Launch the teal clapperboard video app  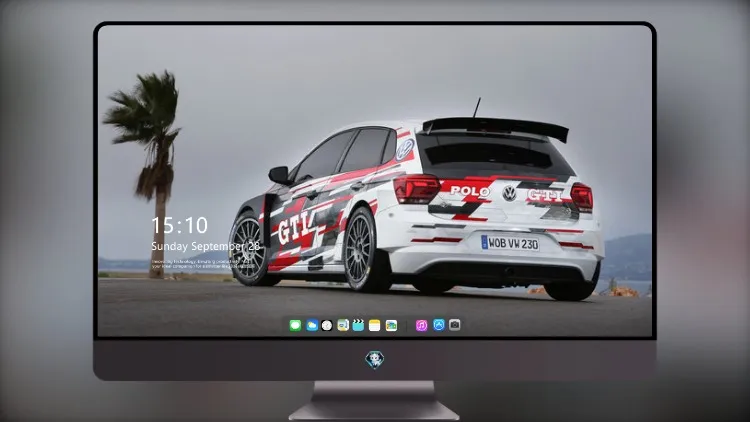358,325
